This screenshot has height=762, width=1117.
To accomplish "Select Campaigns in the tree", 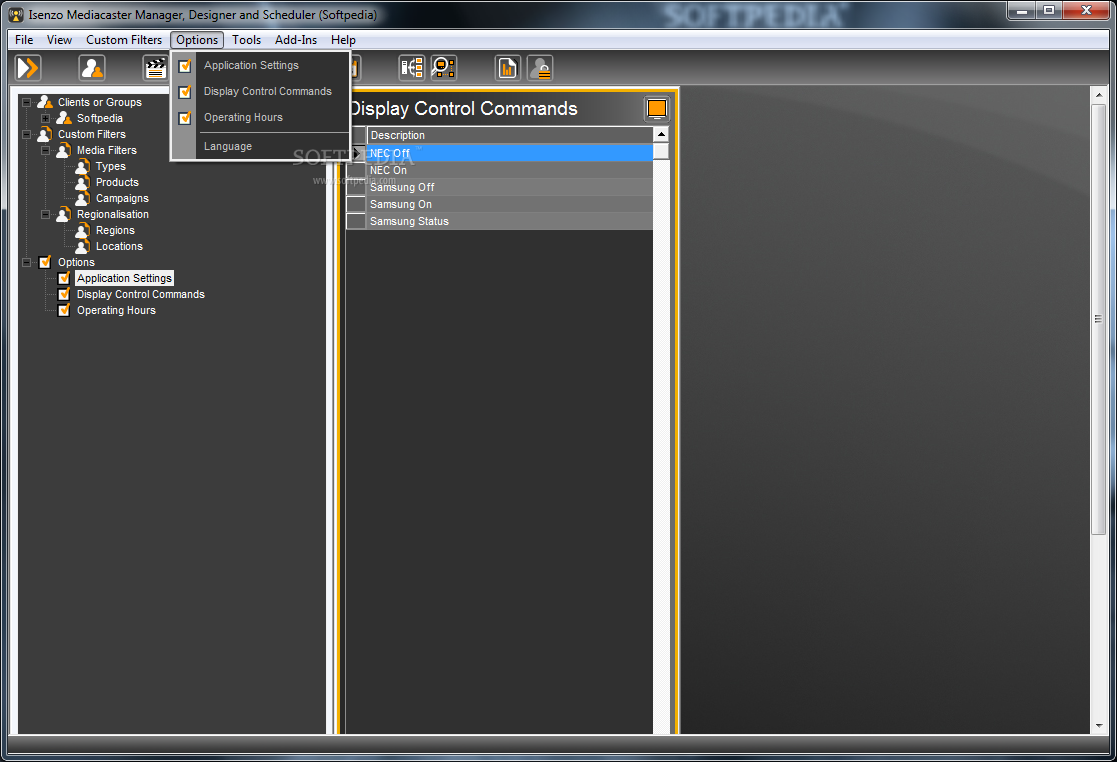I will (x=122, y=198).
